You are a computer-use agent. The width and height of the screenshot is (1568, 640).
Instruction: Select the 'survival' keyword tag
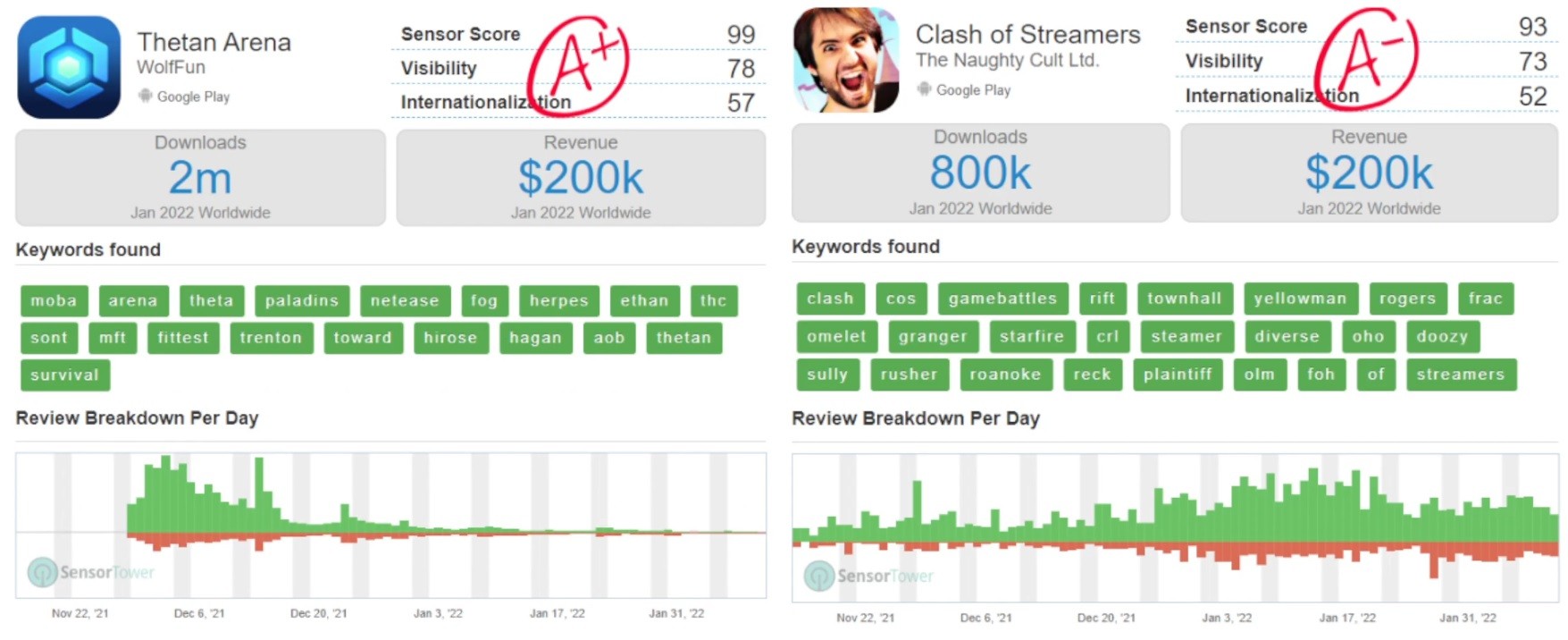pyautogui.click(x=65, y=375)
